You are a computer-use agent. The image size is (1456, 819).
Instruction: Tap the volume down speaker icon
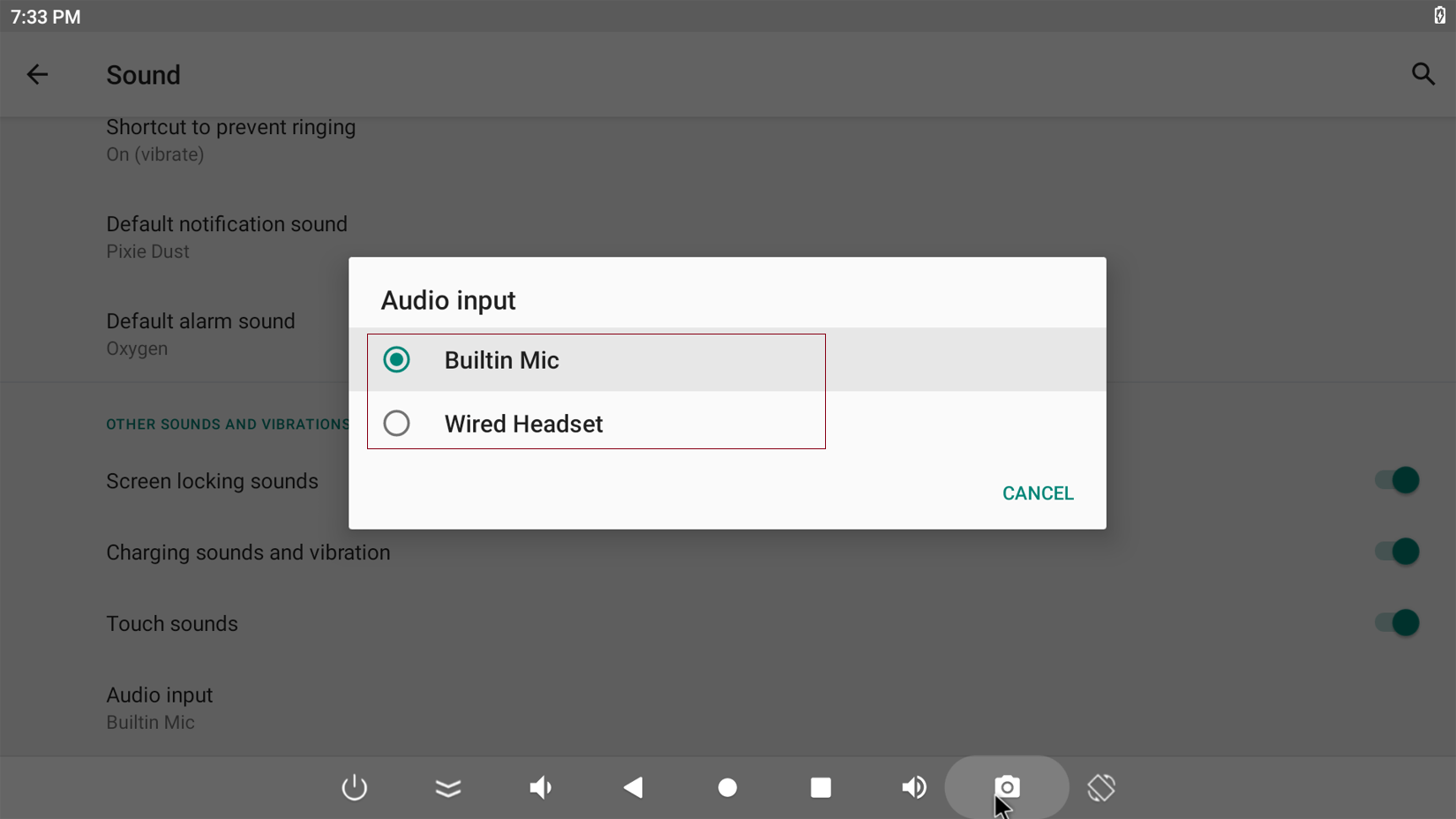click(x=541, y=787)
